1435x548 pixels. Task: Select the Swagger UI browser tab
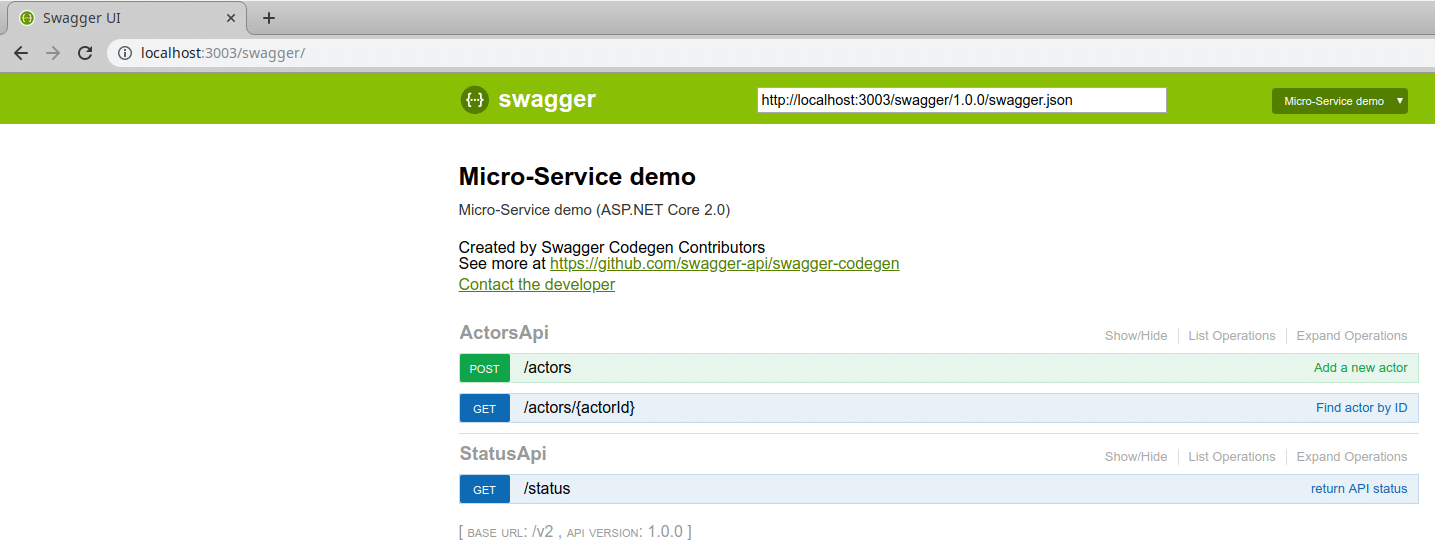[126, 18]
